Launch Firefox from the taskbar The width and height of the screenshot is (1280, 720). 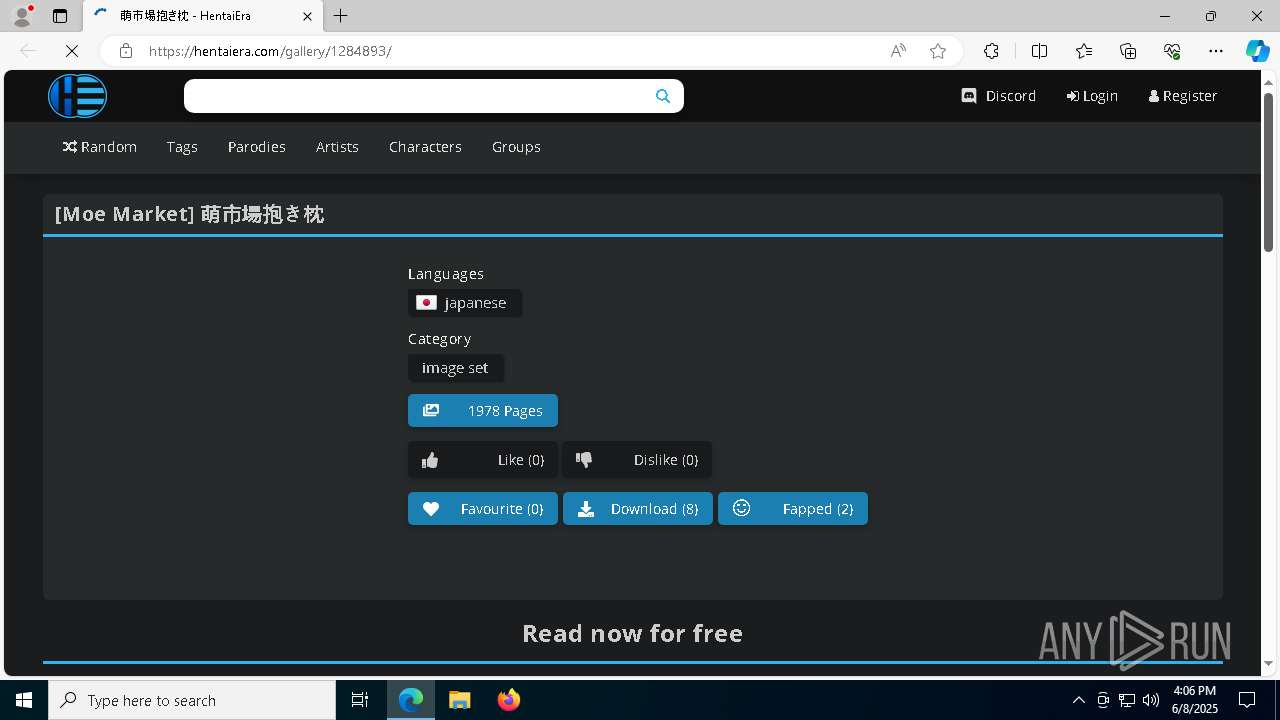[x=509, y=700]
